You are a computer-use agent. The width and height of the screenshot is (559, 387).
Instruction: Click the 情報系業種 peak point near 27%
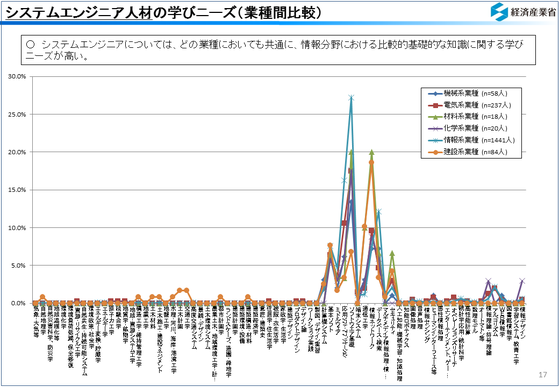351,98
